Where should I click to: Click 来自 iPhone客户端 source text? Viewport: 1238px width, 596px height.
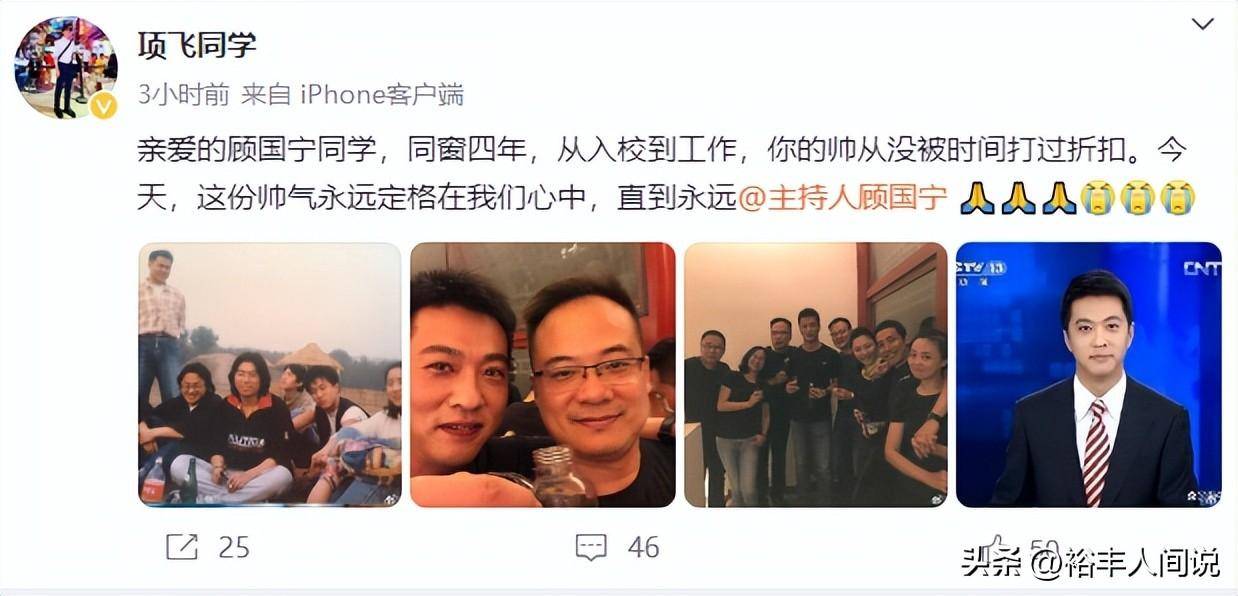(352, 95)
